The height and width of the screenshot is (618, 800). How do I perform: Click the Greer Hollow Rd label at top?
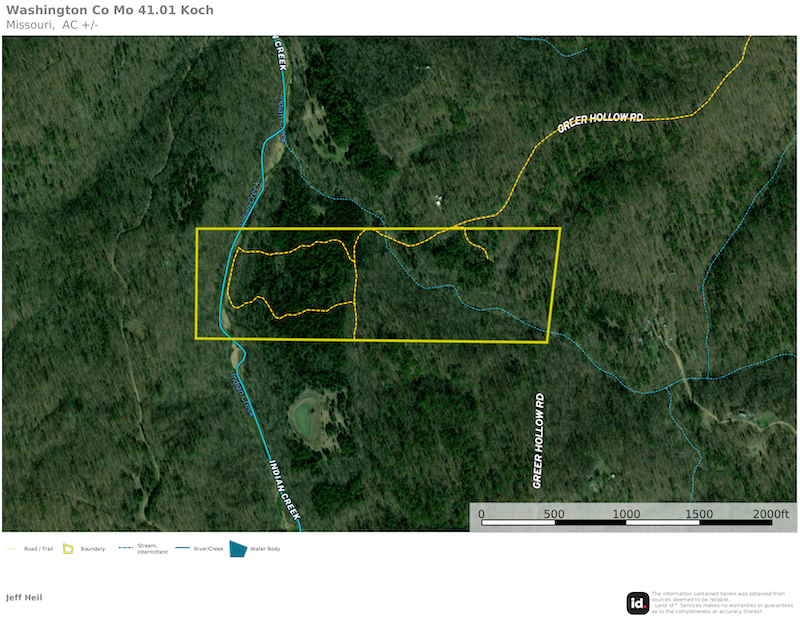point(599,121)
